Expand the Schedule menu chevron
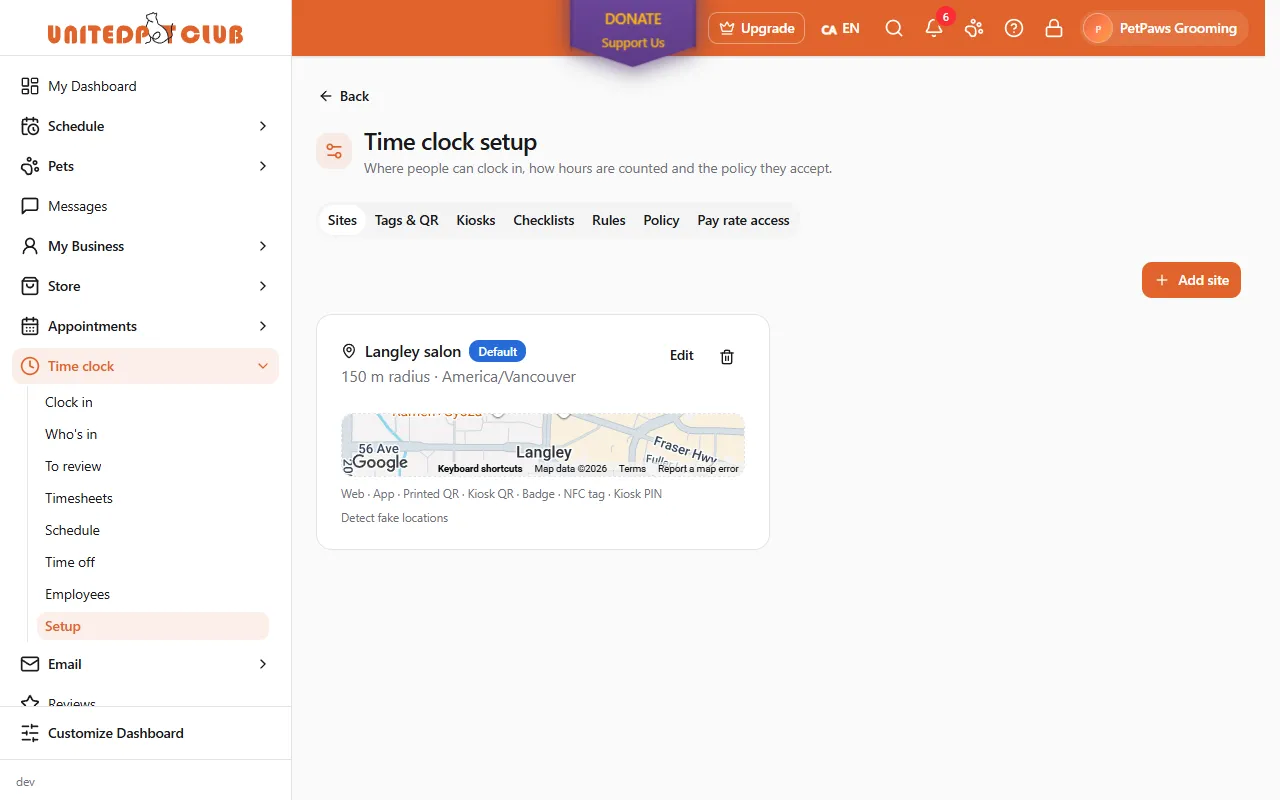1280x800 pixels. [263, 126]
